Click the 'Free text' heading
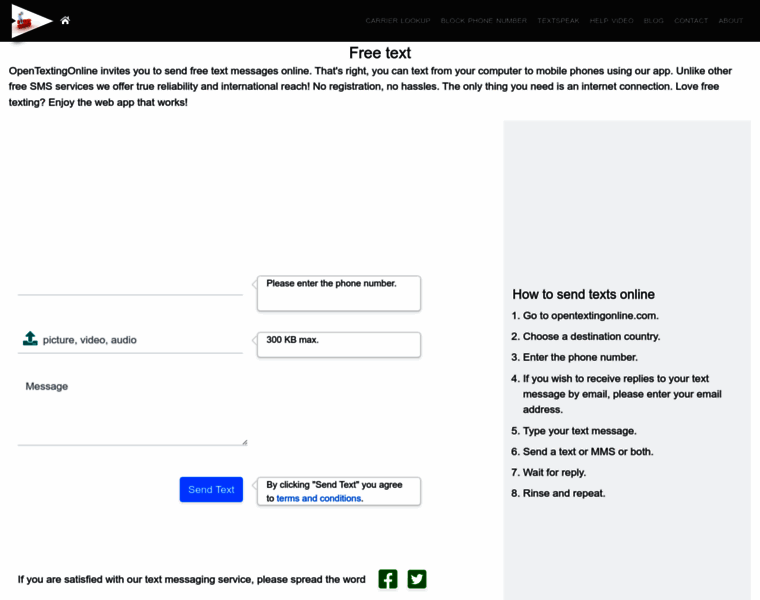The width and height of the screenshot is (760, 600). [380, 53]
